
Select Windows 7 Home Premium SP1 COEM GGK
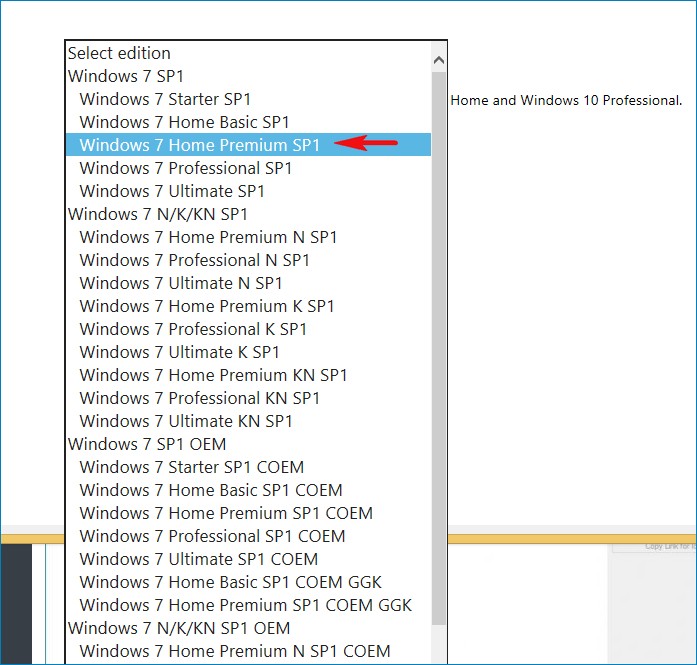point(248,605)
